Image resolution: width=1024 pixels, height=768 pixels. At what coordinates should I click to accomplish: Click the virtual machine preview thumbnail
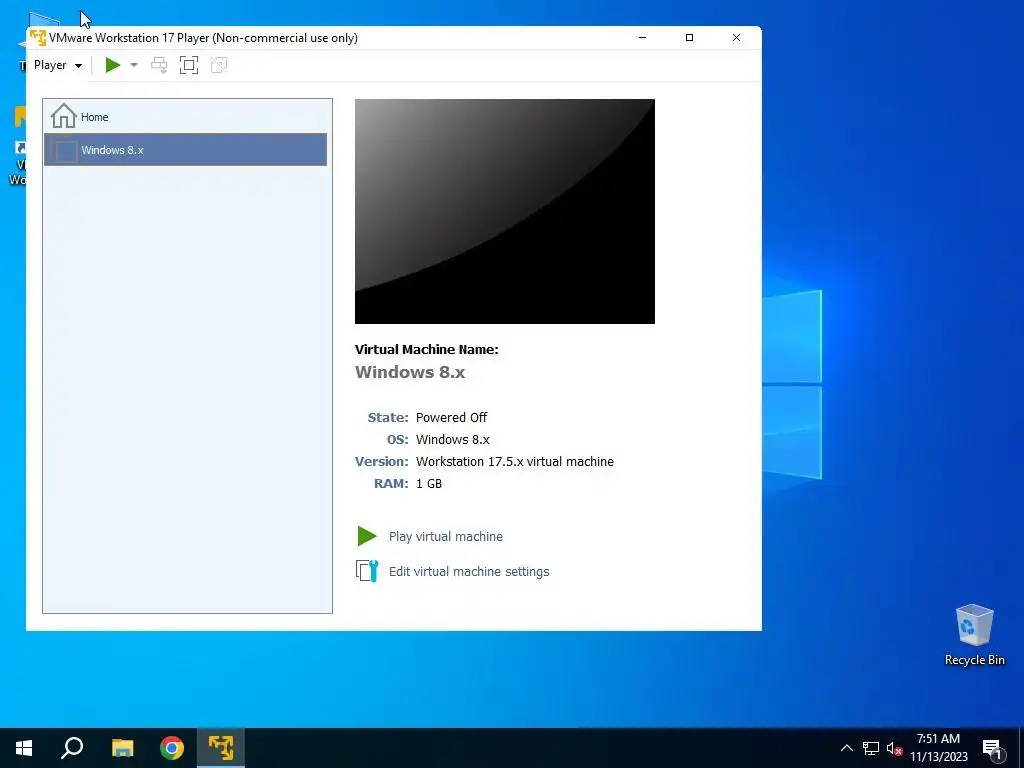[505, 212]
